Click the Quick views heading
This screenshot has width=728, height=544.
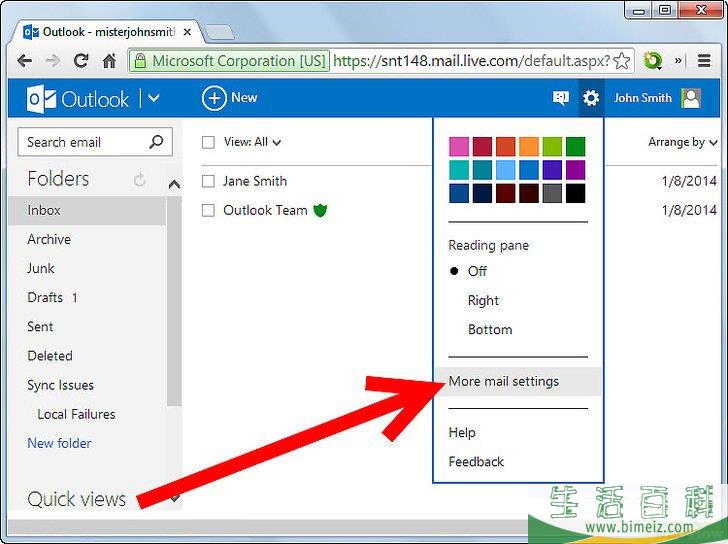(76, 499)
